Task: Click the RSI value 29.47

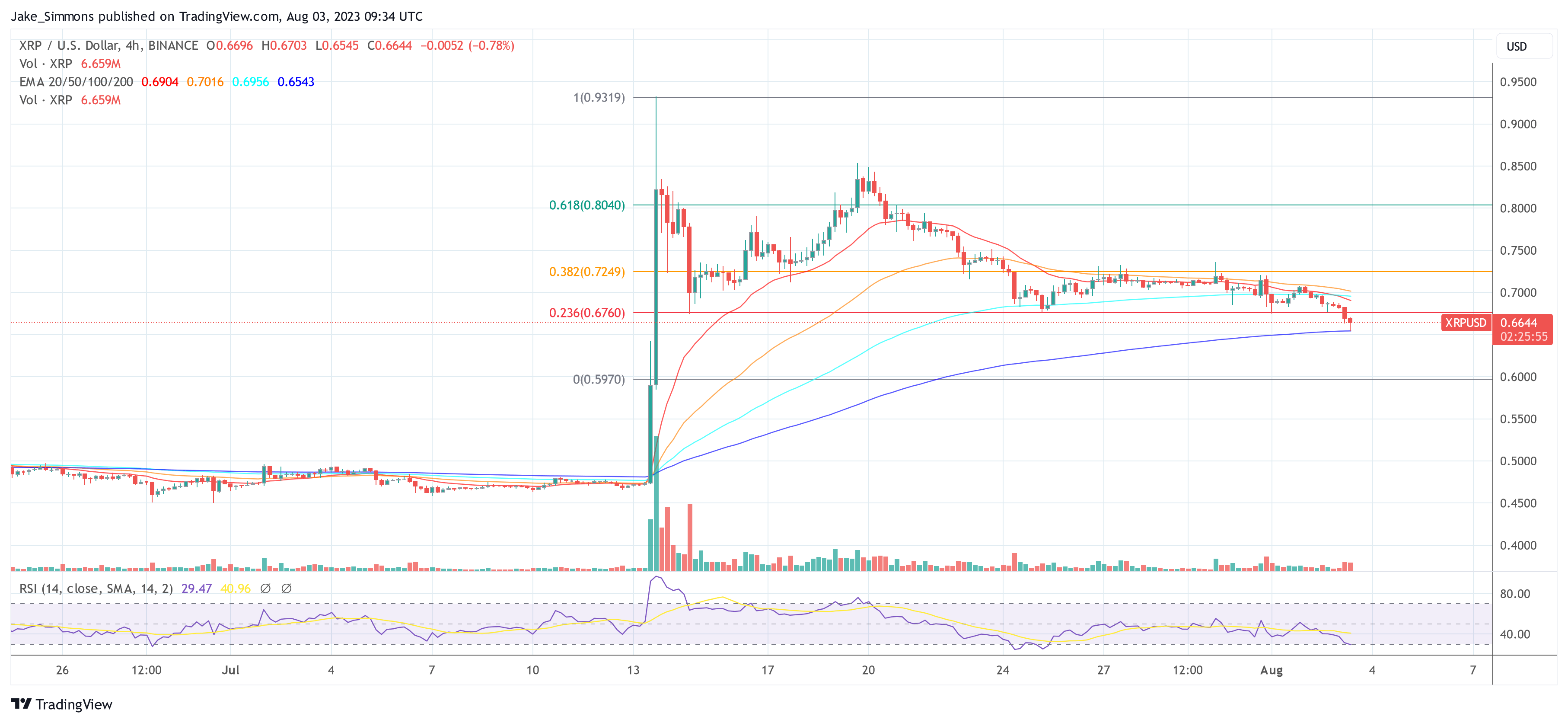Action: (197, 589)
